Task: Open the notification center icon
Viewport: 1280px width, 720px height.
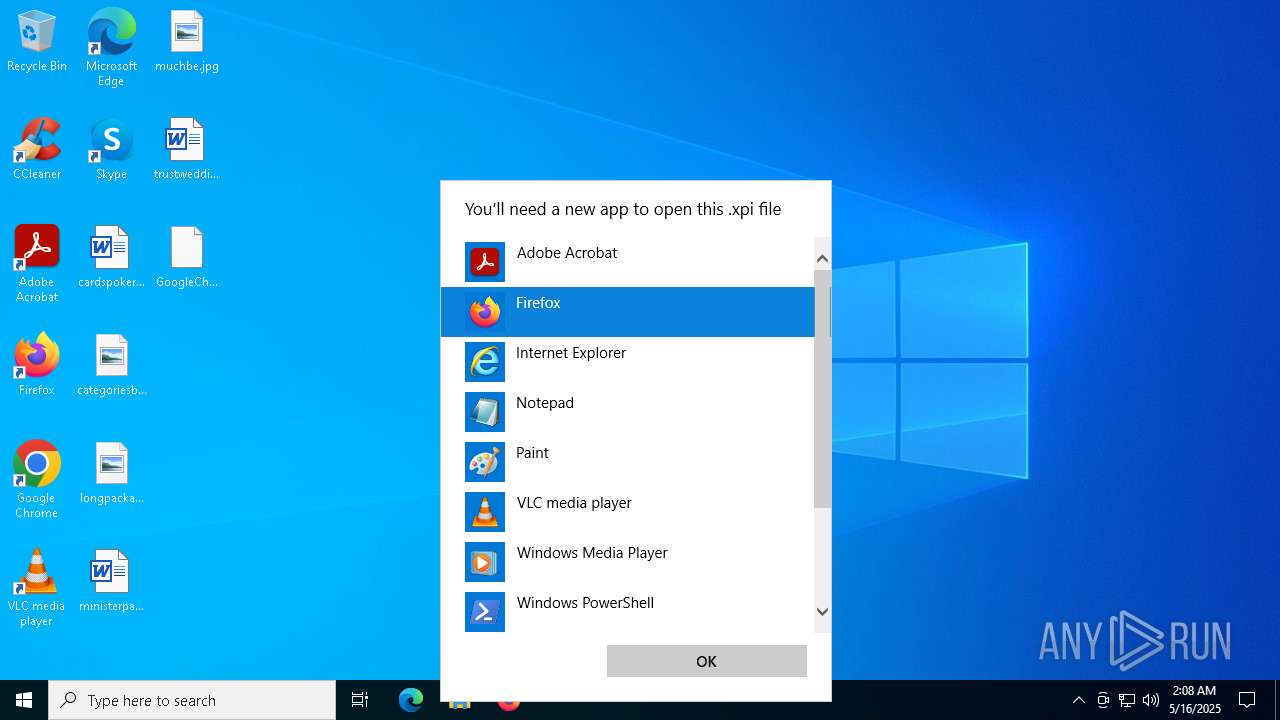Action: click(1247, 700)
